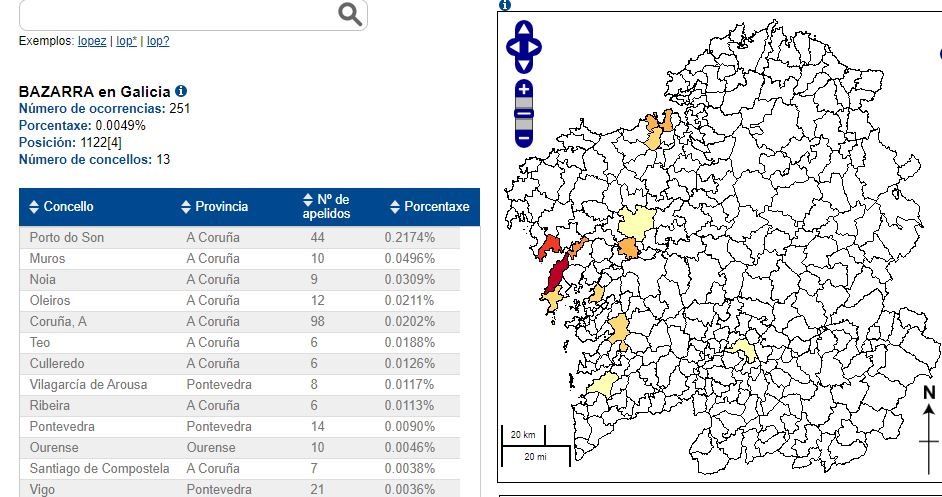
Task: Pan the map north with up arrow
Action: (x=524, y=28)
